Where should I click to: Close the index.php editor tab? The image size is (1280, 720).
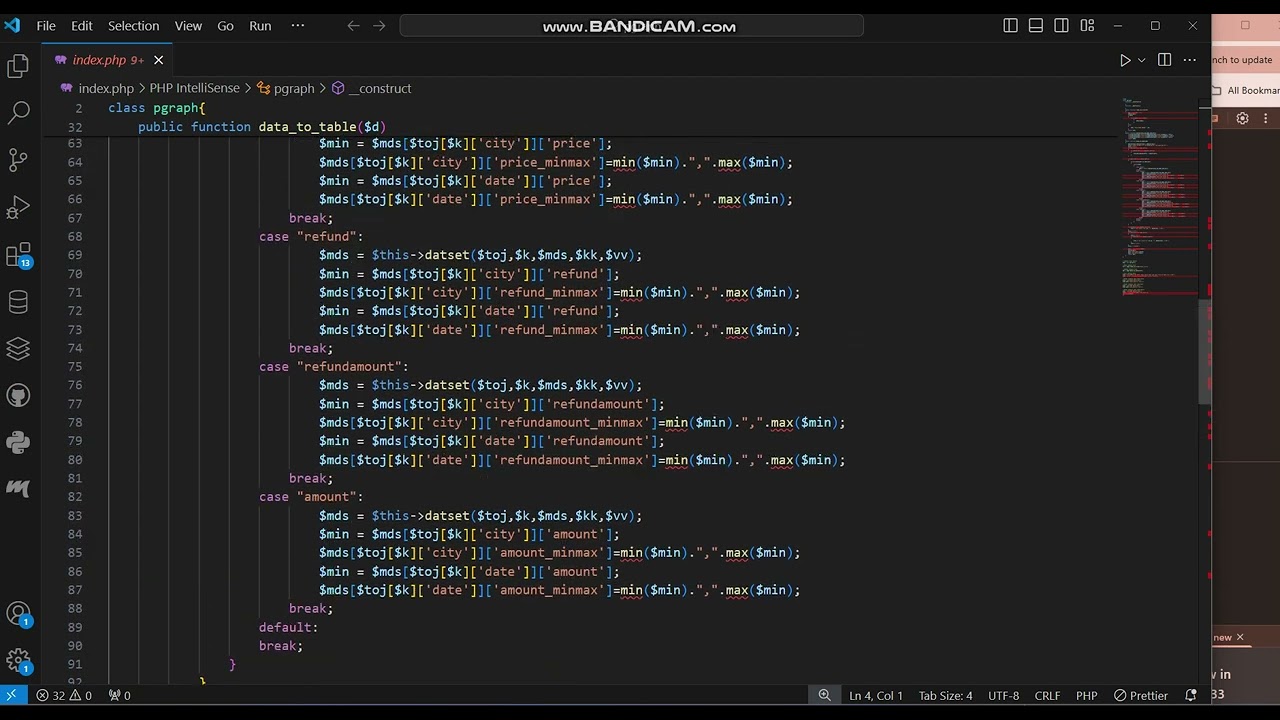pyautogui.click(x=158, y=61)
